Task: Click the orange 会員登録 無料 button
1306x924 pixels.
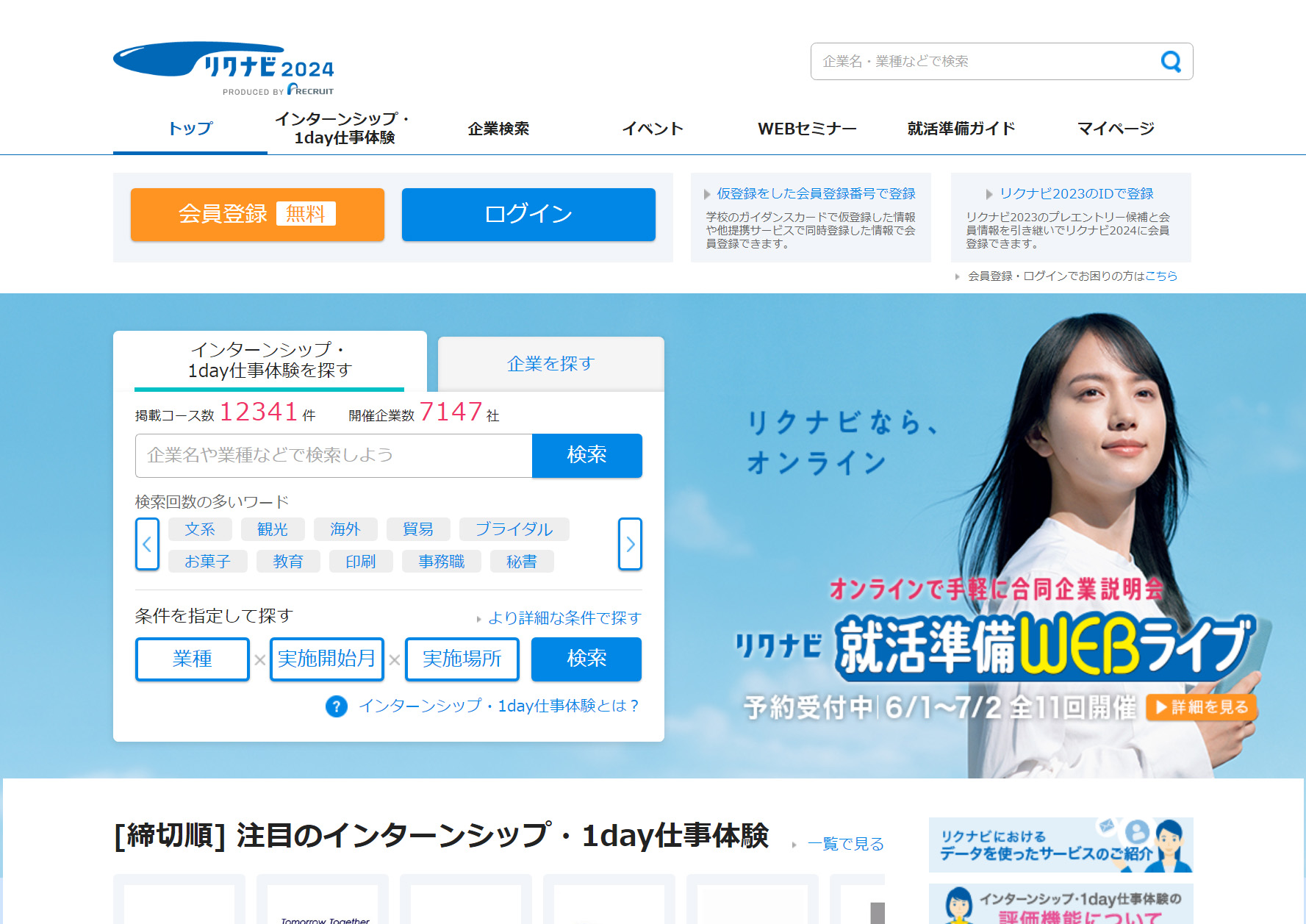Action: click(x=257, y=214)
